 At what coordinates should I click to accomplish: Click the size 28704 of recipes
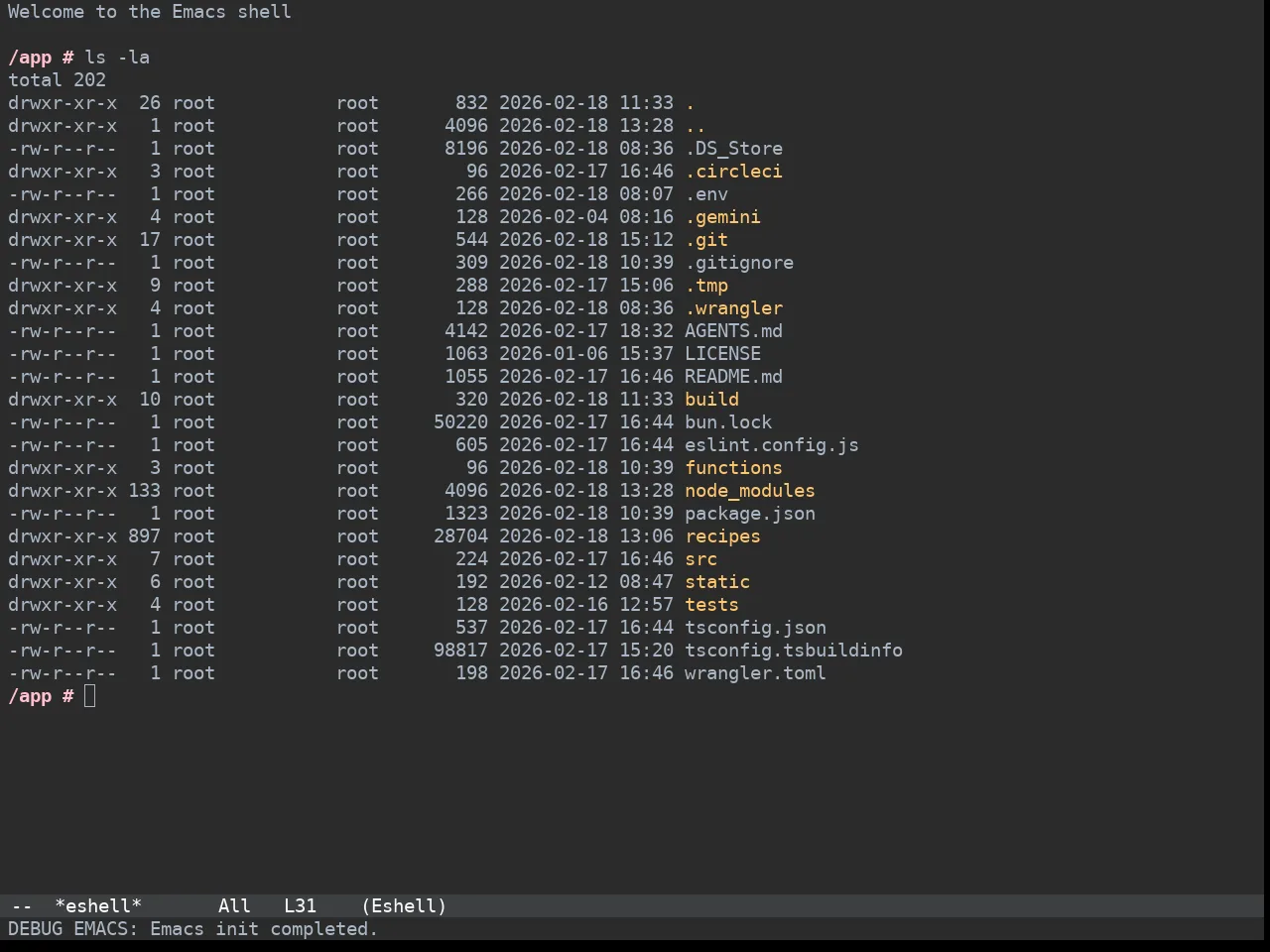click(x=460, y=536)
